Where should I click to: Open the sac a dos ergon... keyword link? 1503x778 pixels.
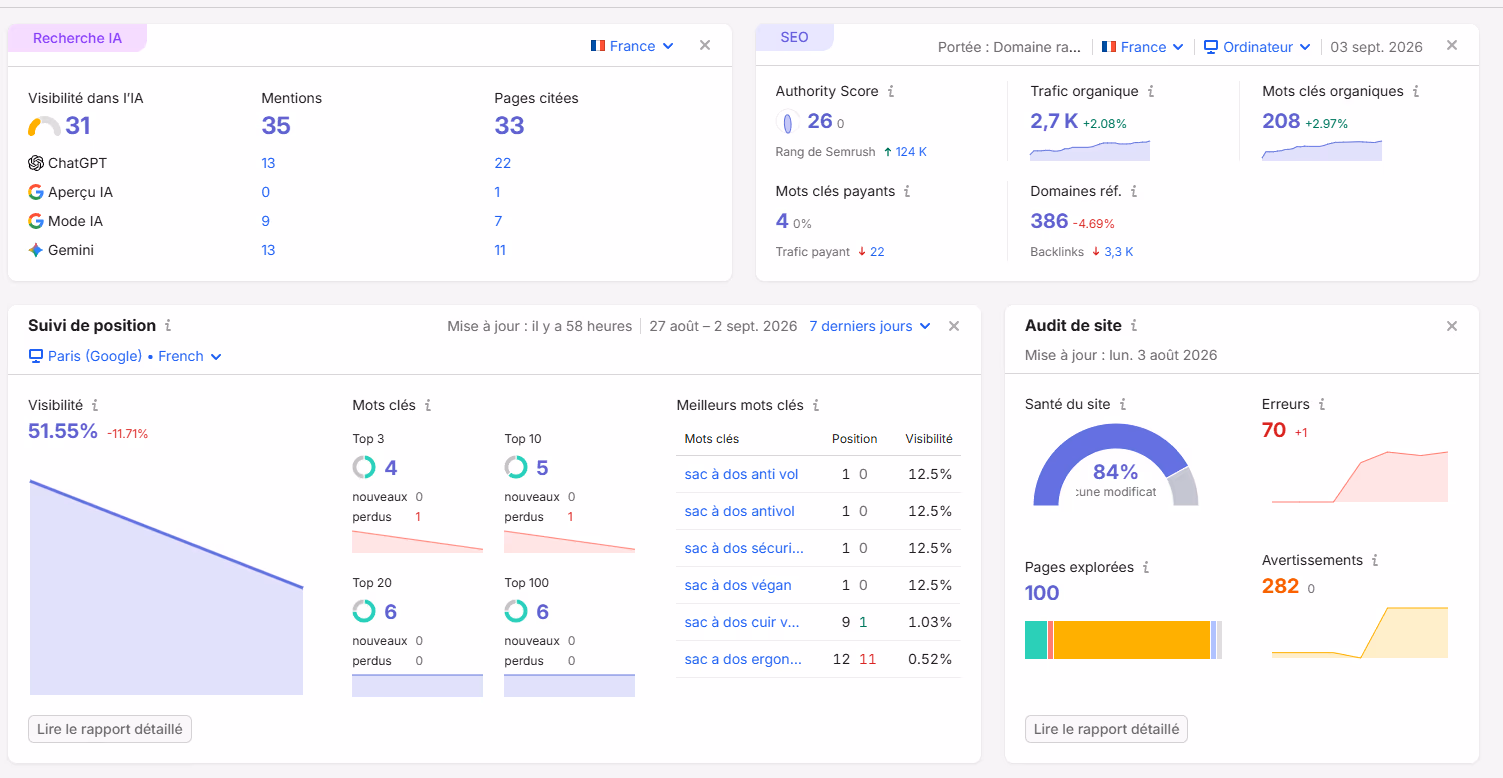(x=743, y=659)
